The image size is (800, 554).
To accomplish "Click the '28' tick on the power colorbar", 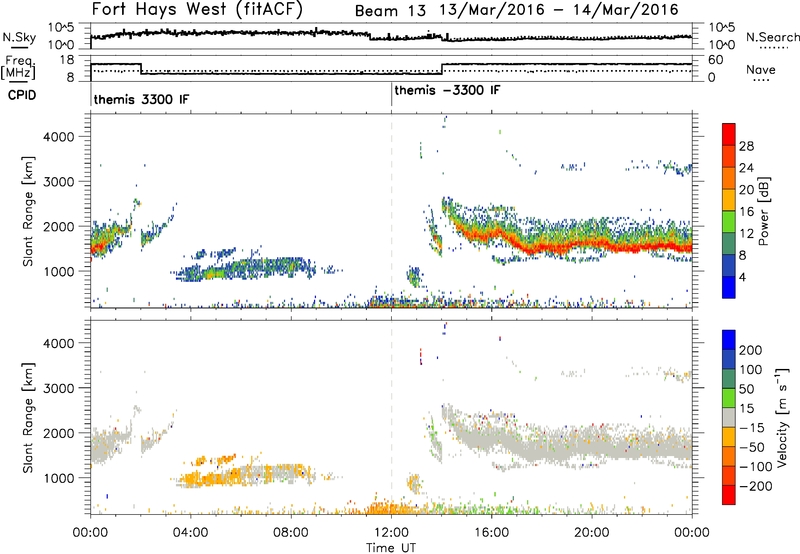I will (x=746, y=146).
